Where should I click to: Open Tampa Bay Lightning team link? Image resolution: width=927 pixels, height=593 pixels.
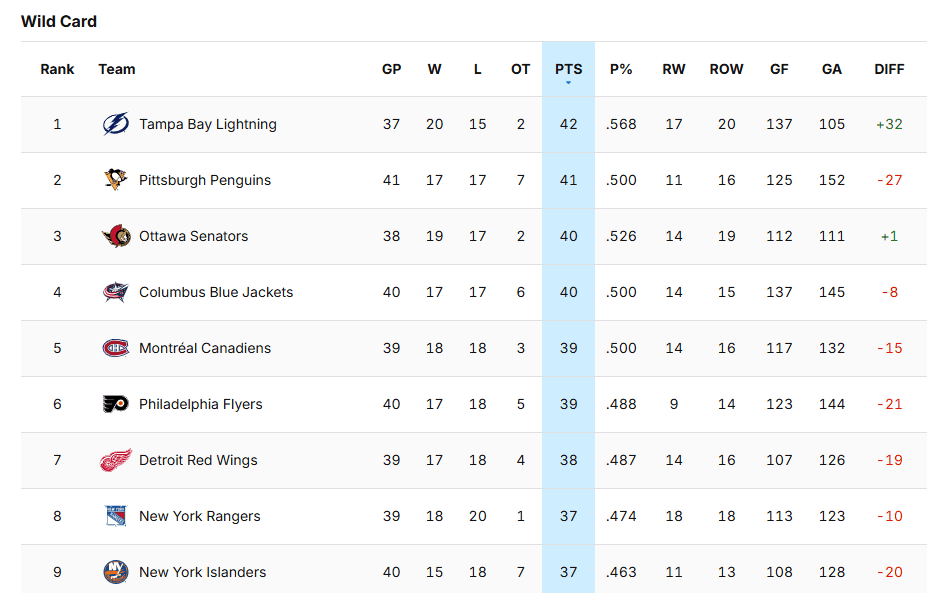point(208,125)
